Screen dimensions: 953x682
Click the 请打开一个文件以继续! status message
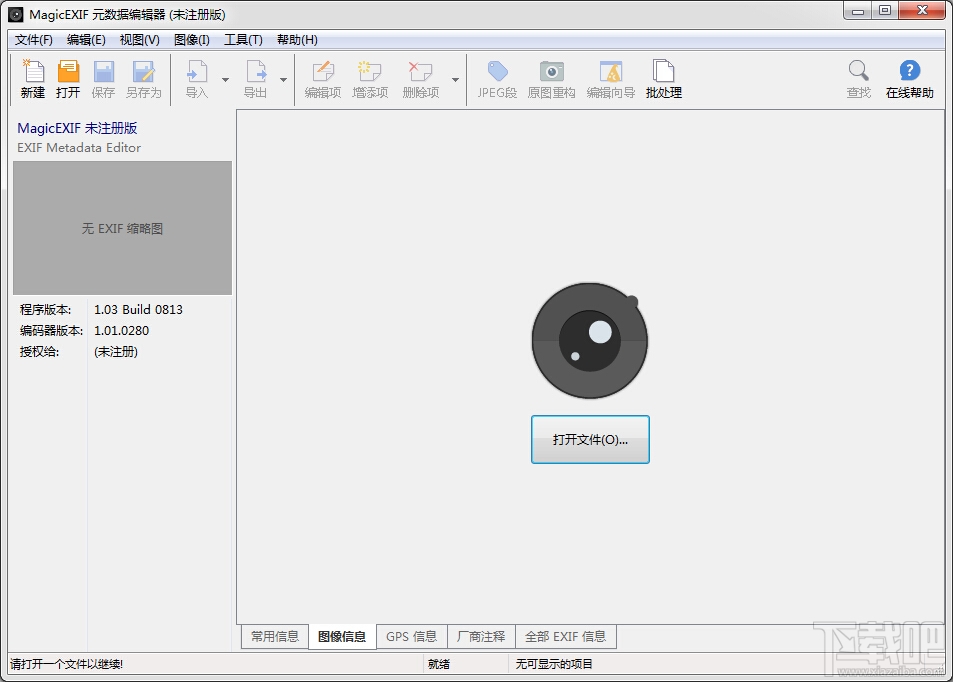pos(66,664)
